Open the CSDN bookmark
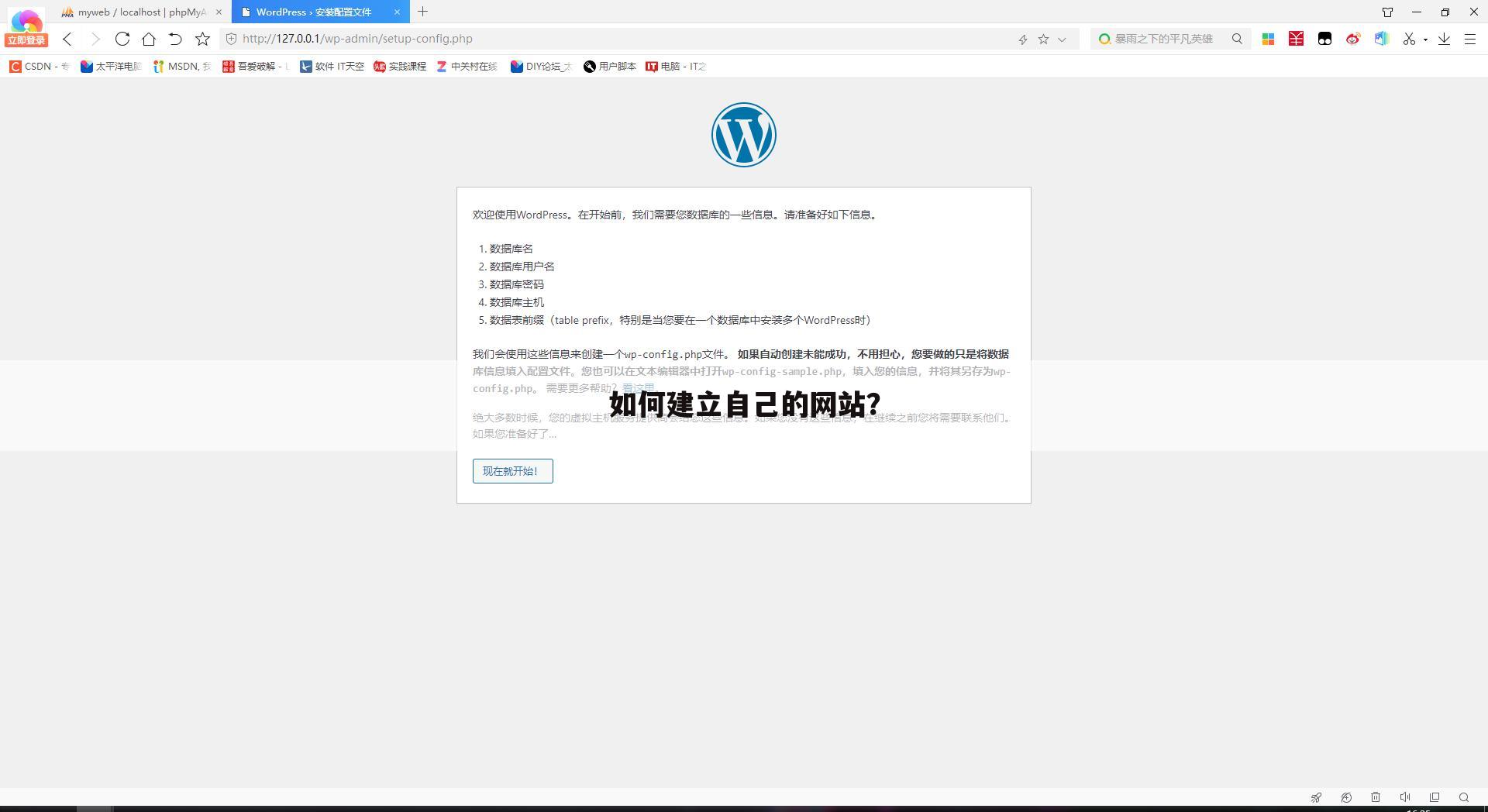Screen dimensions: 1488x812 tap(40, 67)
